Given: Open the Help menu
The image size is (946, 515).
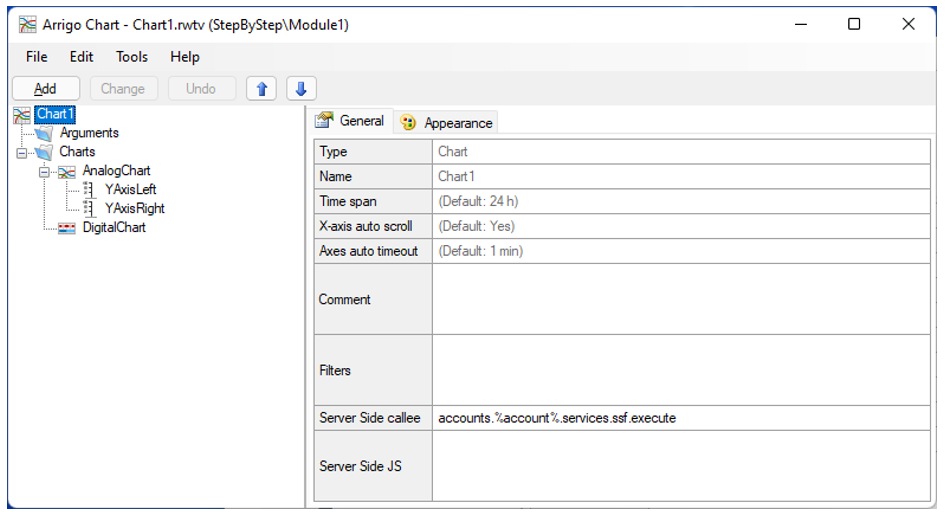Looking at the screenshot, I should click(x=185, y=57).
